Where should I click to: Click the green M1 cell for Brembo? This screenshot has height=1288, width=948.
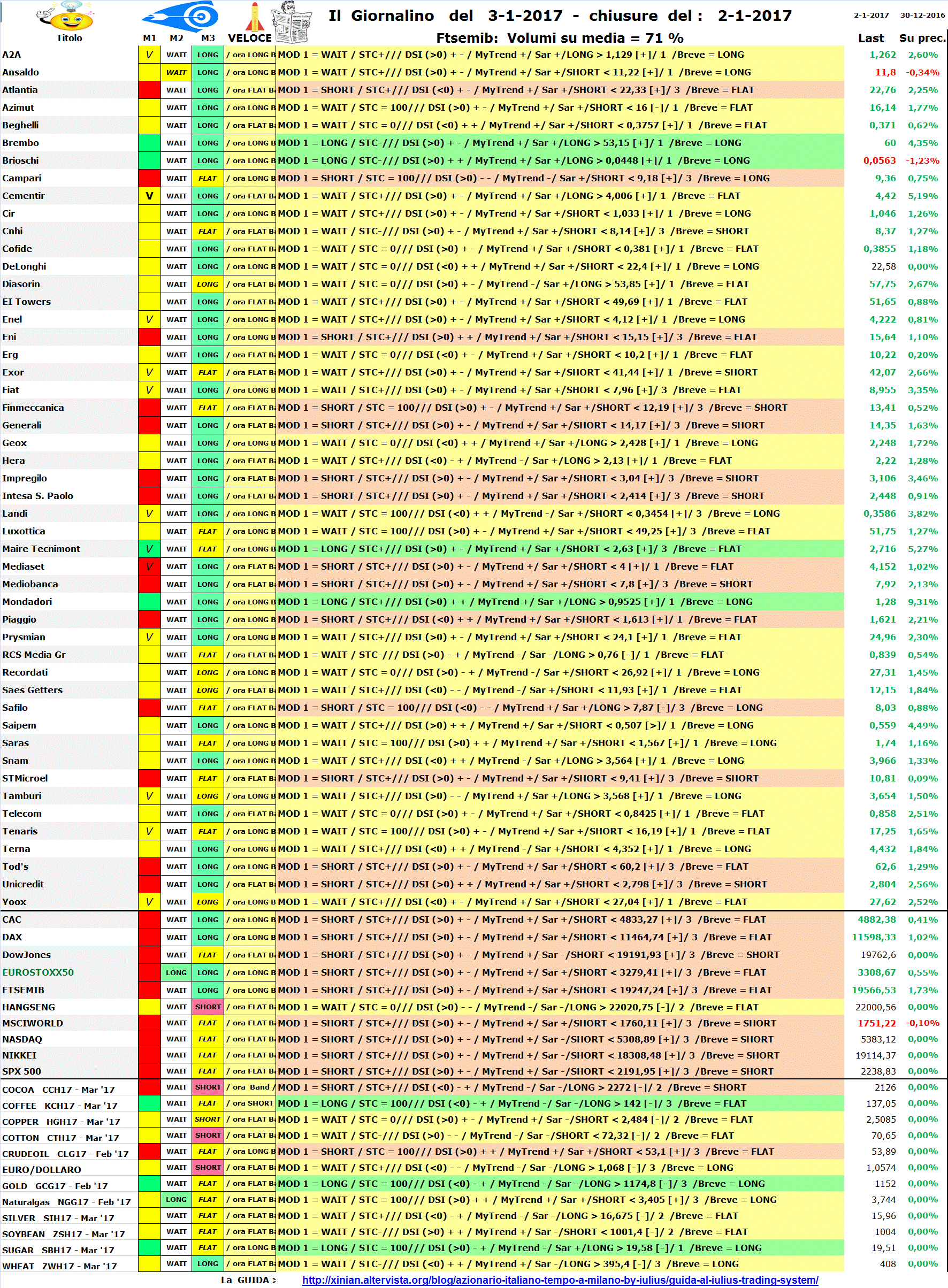pos(149,142)
